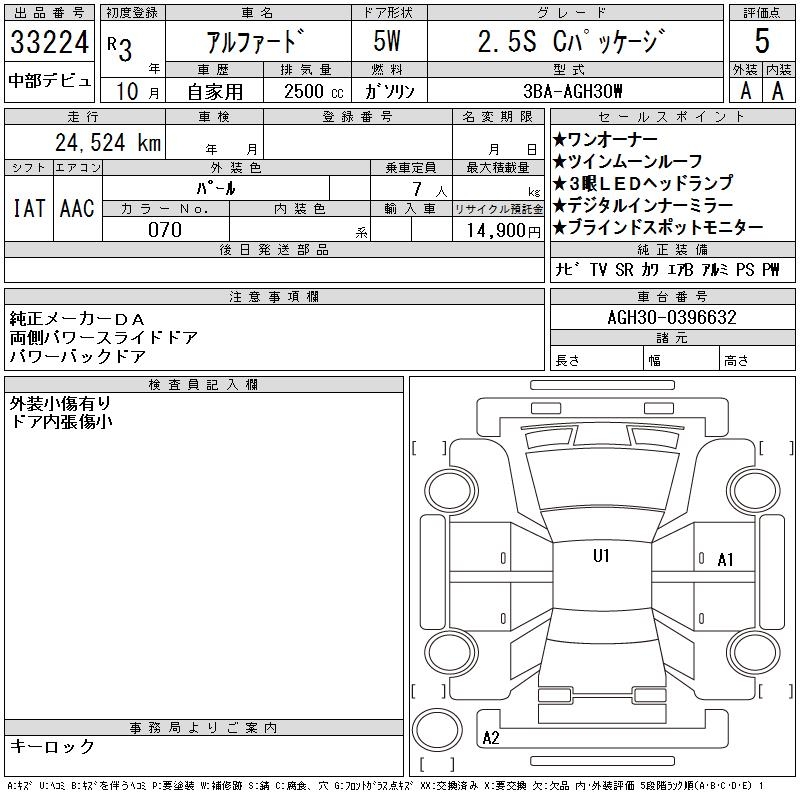Click the 内装 header above the interior grade
This screenshot has height=800, width=800.
779,69
